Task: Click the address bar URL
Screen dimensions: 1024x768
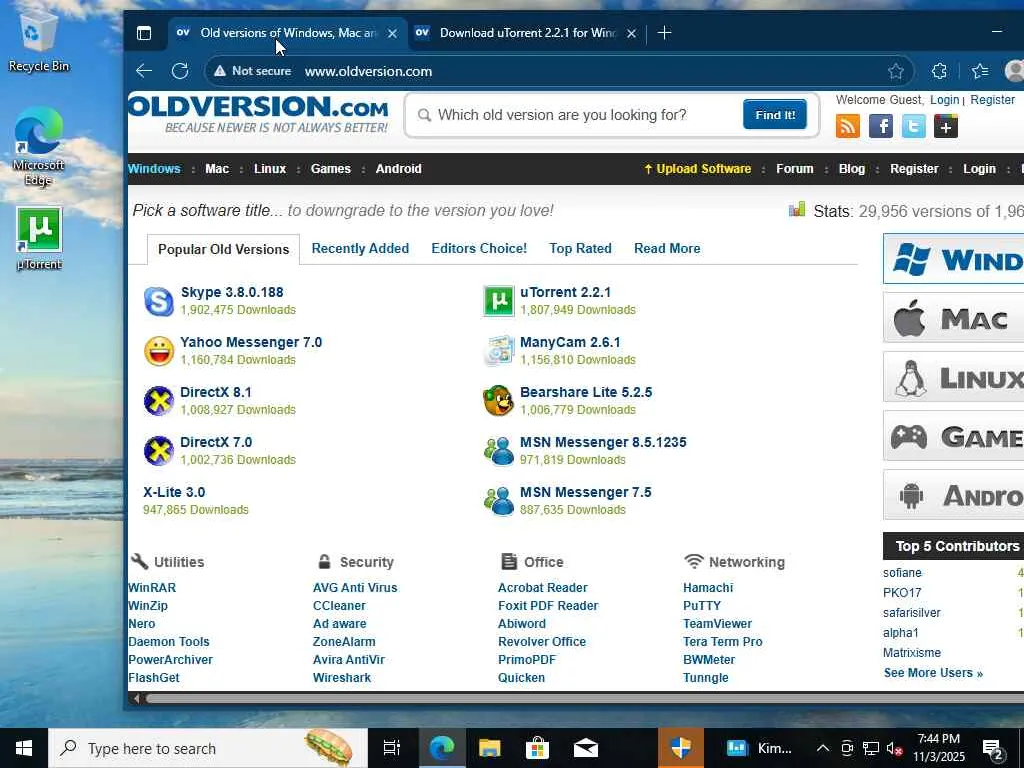Action: (x=368, y=71)
